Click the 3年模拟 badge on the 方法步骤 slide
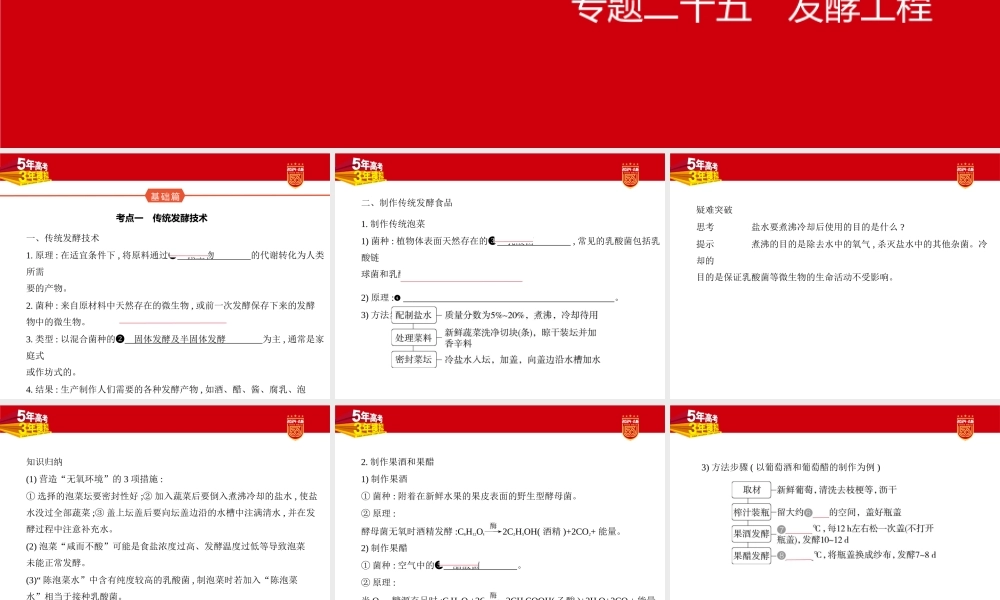Screen dimensions: 1000x600 click(x=700, y=430)
